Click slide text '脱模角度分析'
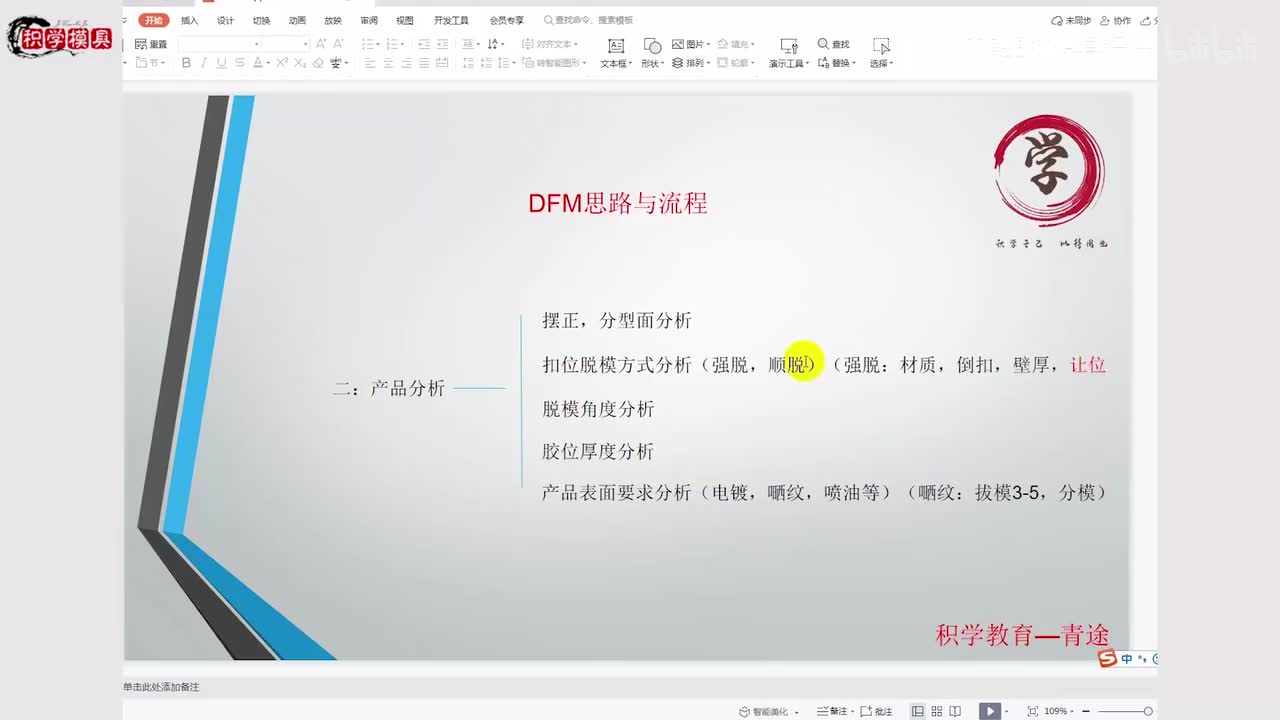Screen dimensions: 1280x720 pyautogui.click(x=598, y=409)
